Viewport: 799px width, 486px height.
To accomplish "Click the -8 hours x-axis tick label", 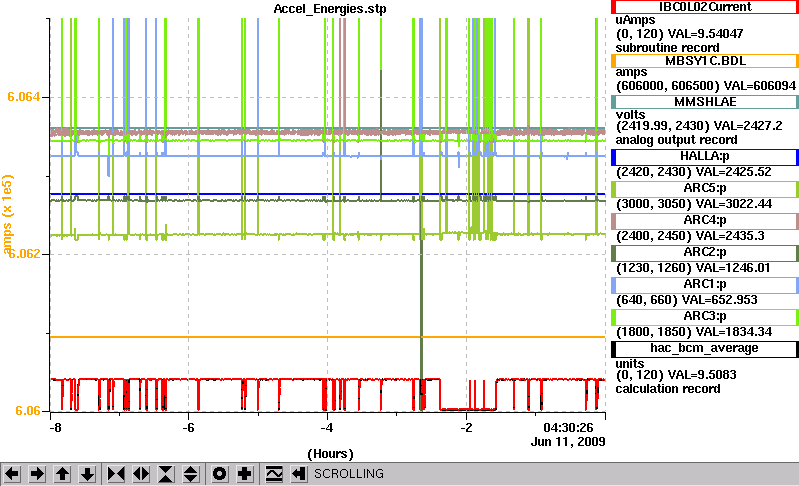I will 56,428.
